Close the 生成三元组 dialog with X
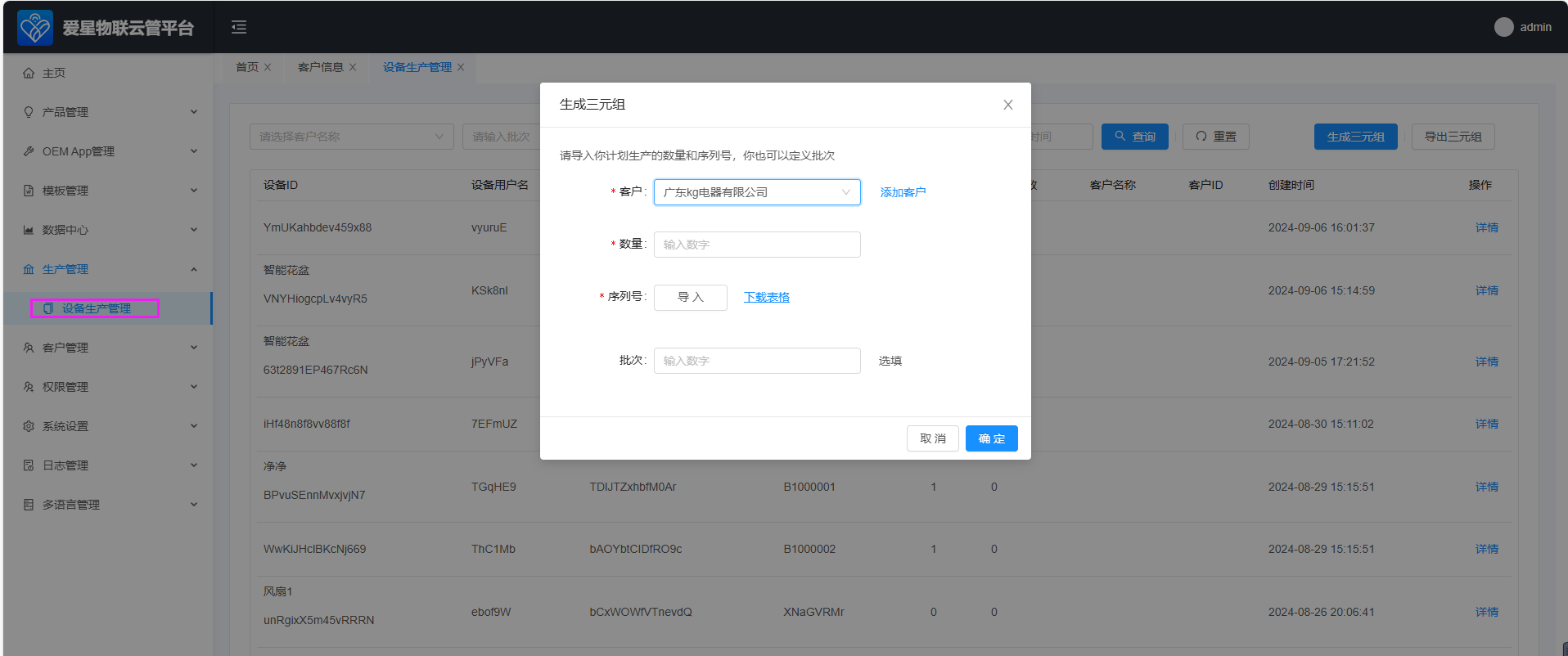The image size is (1568, 656). tap(1008, 105)
